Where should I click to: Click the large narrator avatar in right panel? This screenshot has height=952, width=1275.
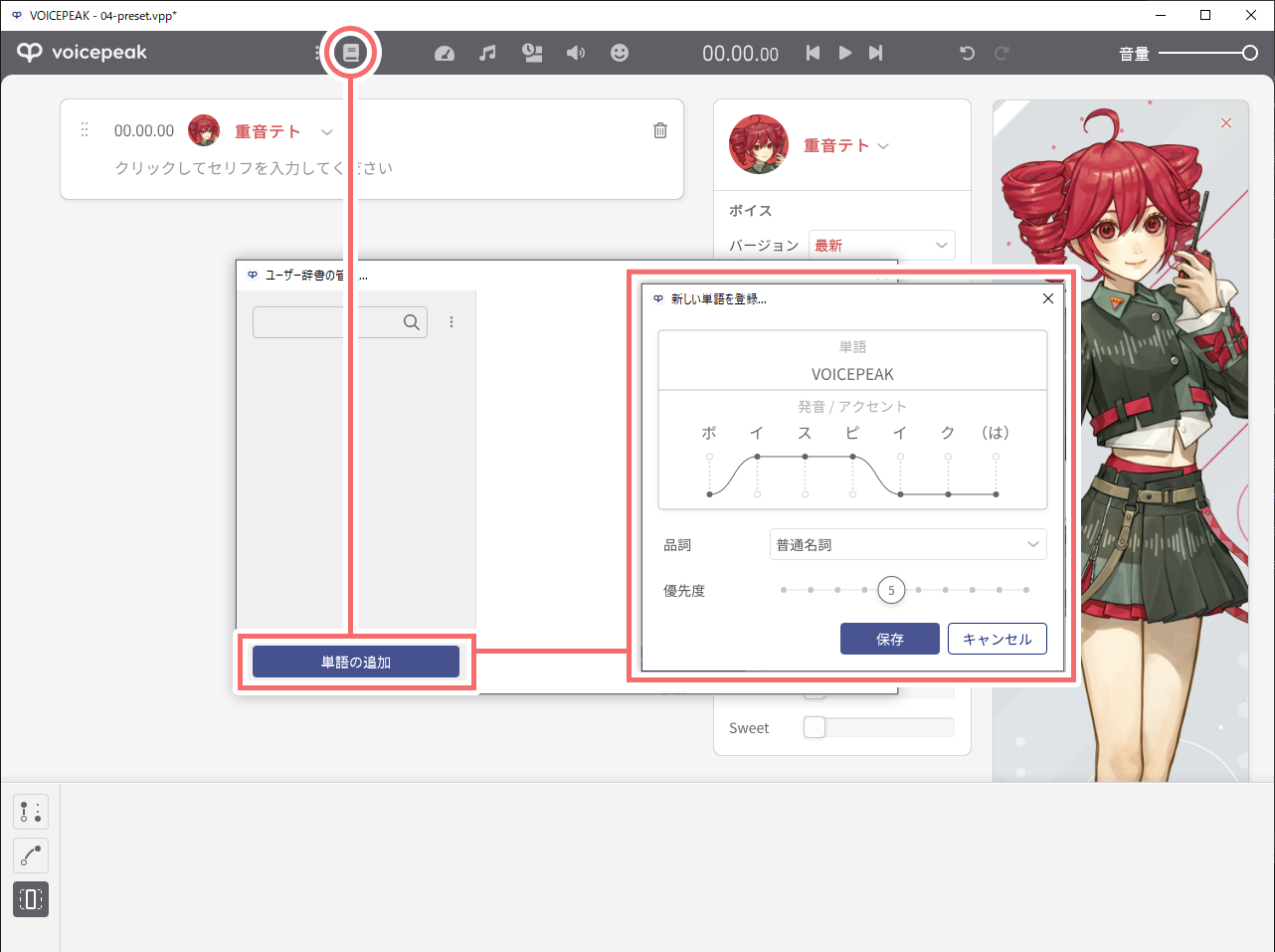[759, 144]
